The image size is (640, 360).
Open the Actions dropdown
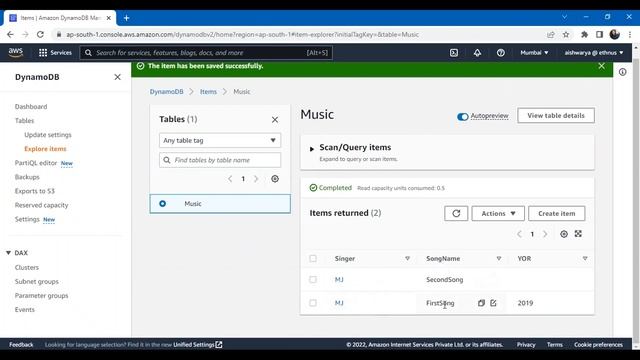(x=498, y=213)
